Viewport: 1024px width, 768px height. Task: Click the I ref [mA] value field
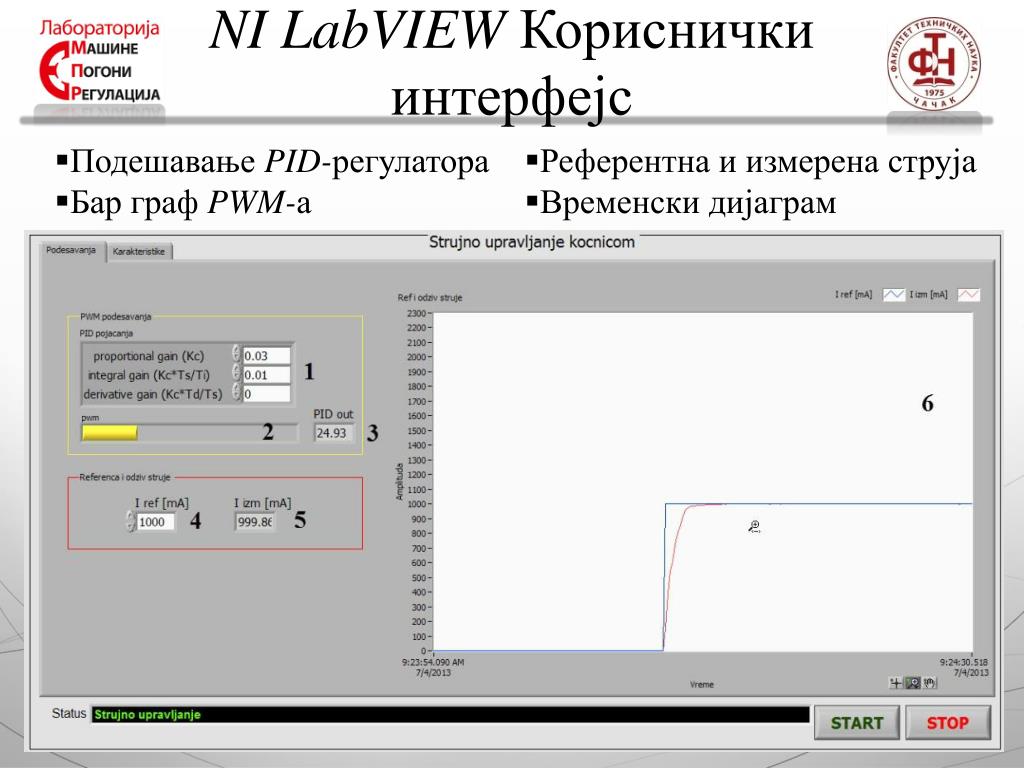(x=155, y=522)
